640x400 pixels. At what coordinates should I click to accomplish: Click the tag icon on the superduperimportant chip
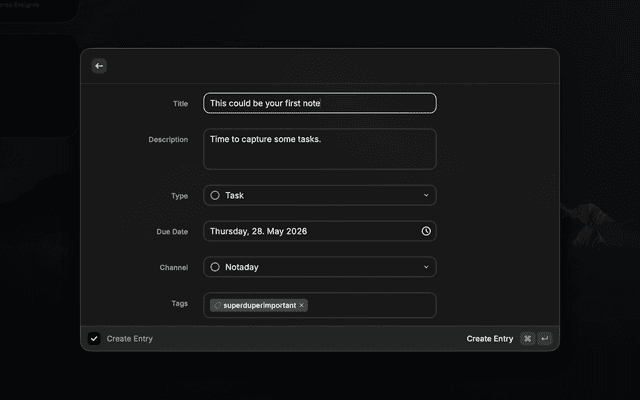217,305
